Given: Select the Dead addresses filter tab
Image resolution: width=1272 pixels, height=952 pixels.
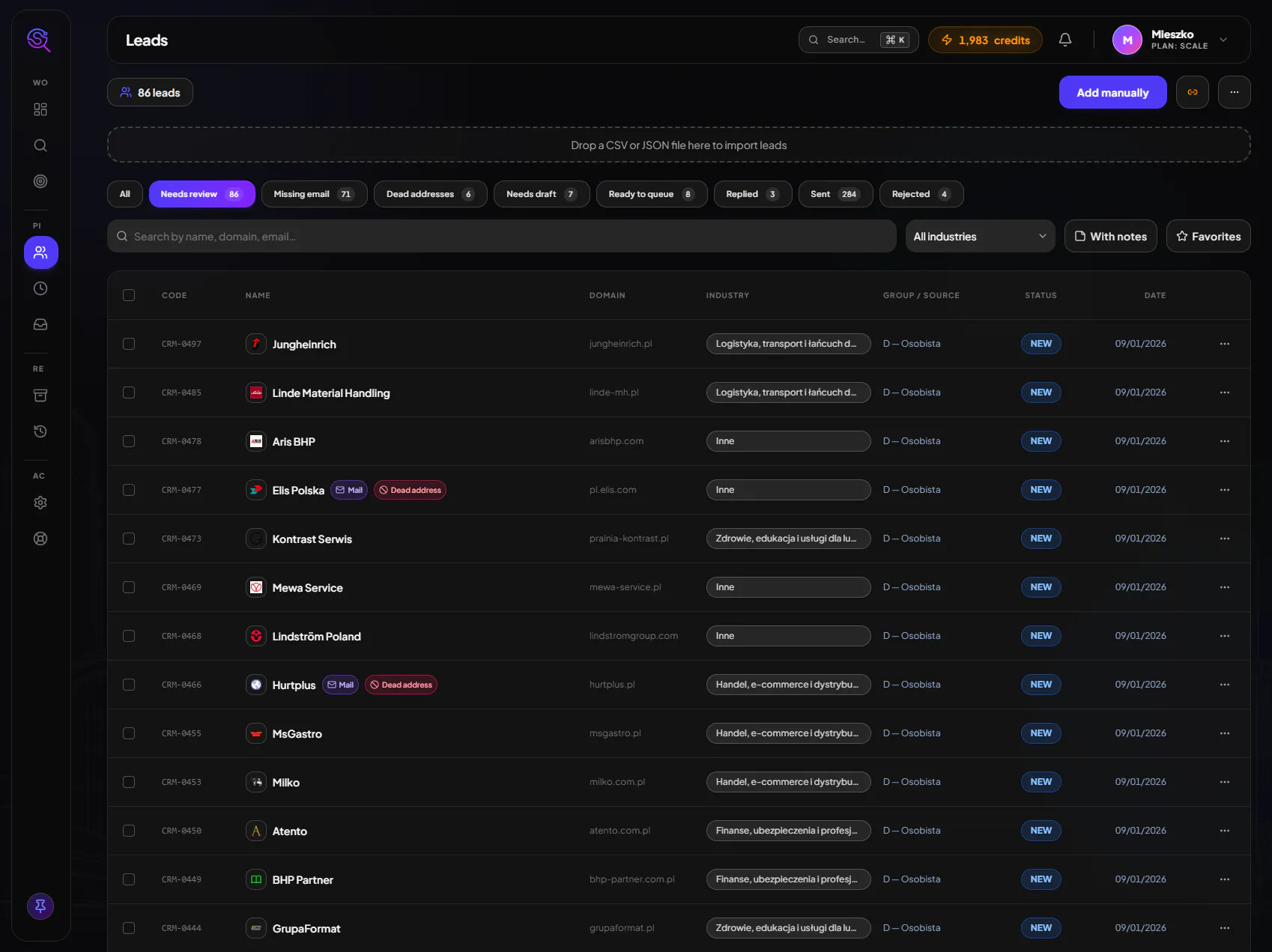Looking at the screenshot, I should pos(431,194).
